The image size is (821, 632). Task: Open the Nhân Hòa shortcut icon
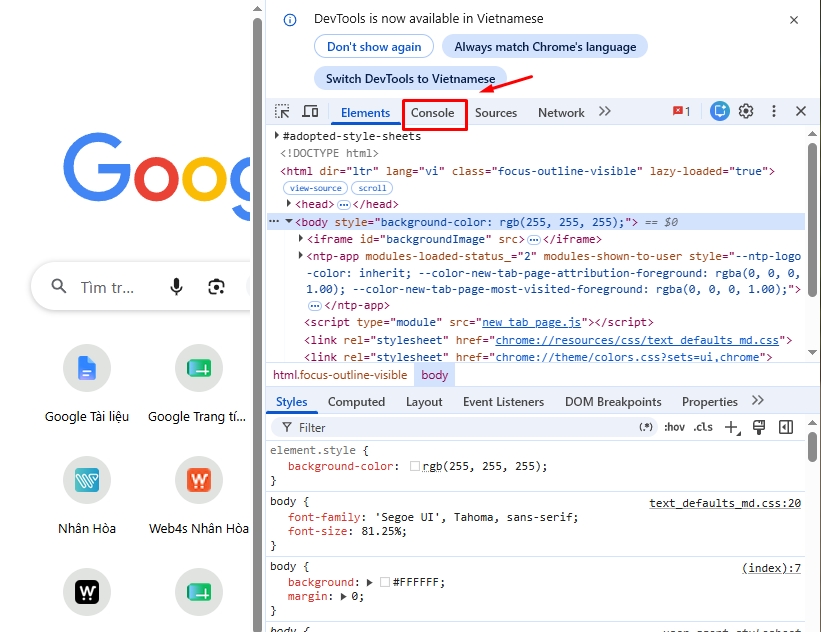click(x=87, y=480)
